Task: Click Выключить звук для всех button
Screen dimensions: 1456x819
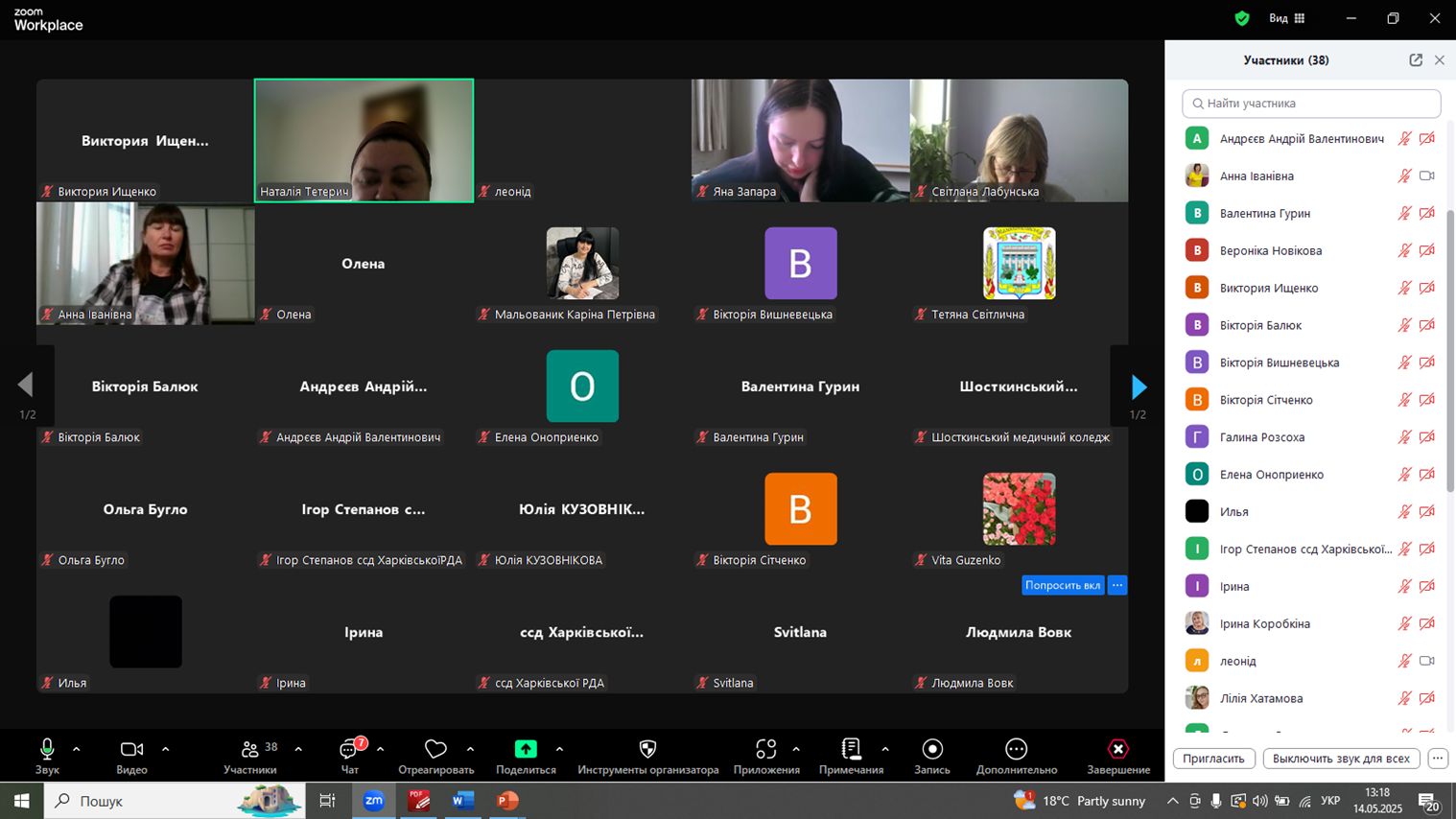Action: (x=1341, y=759)
